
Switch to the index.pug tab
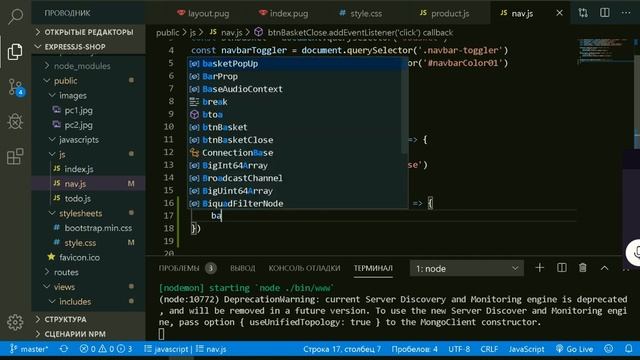[x=284, y=13]
